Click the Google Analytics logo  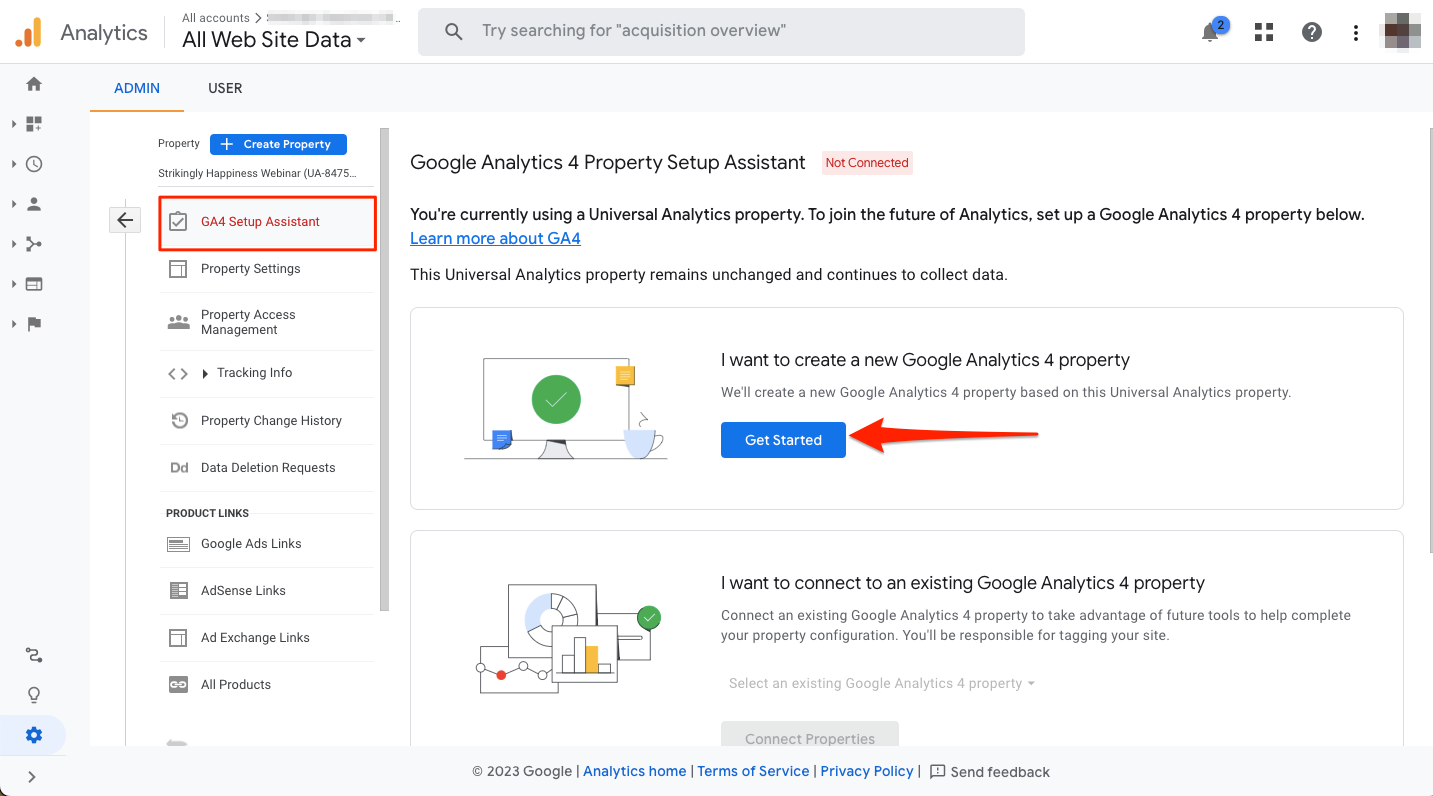click(28, 33)
